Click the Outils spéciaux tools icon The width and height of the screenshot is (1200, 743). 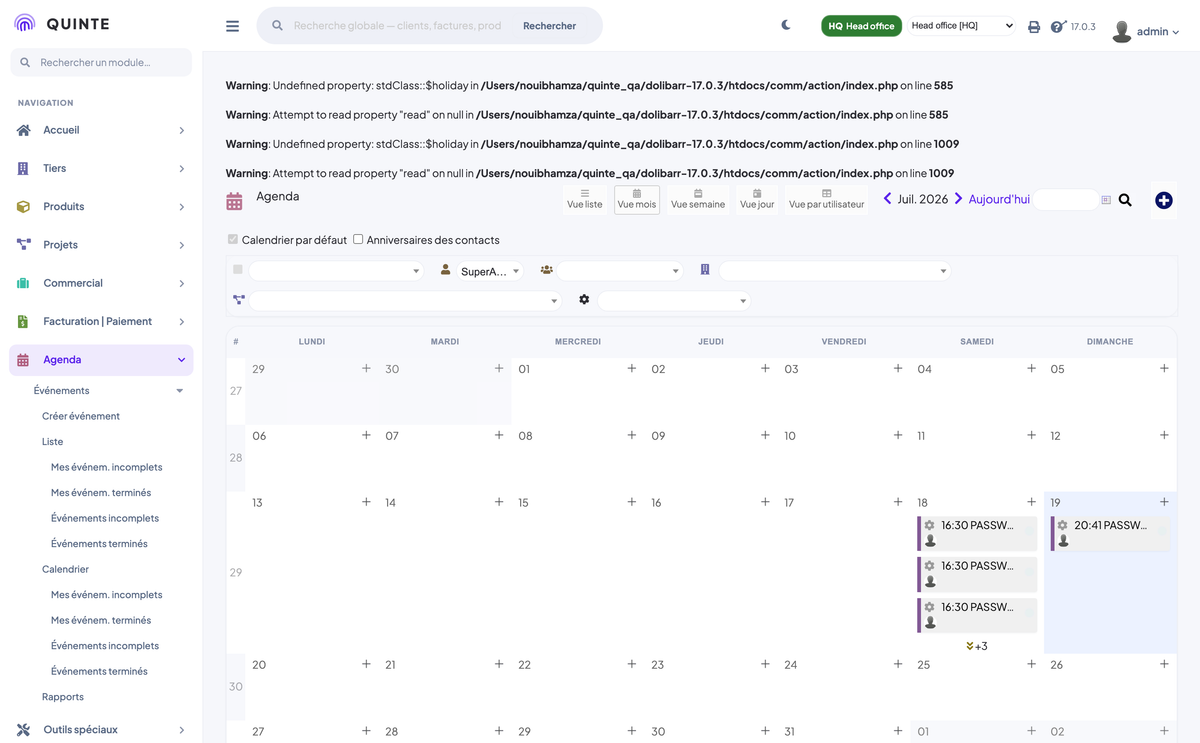[x=23, y=730]
